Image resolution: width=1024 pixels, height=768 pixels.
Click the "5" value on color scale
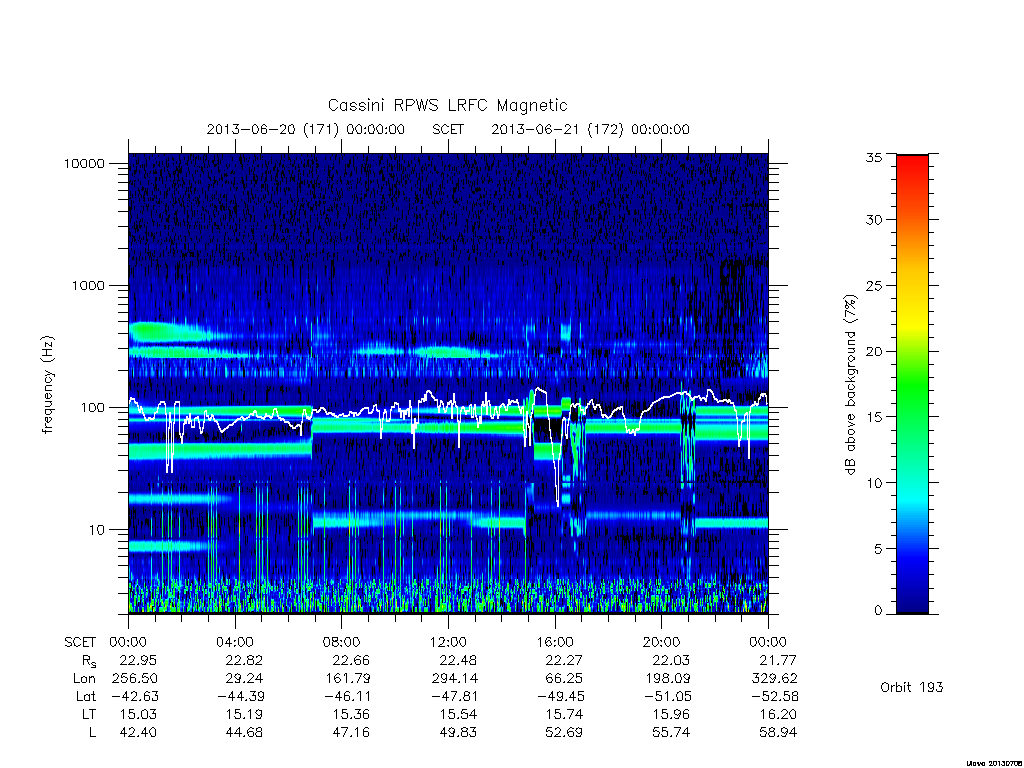click(878, 549)
